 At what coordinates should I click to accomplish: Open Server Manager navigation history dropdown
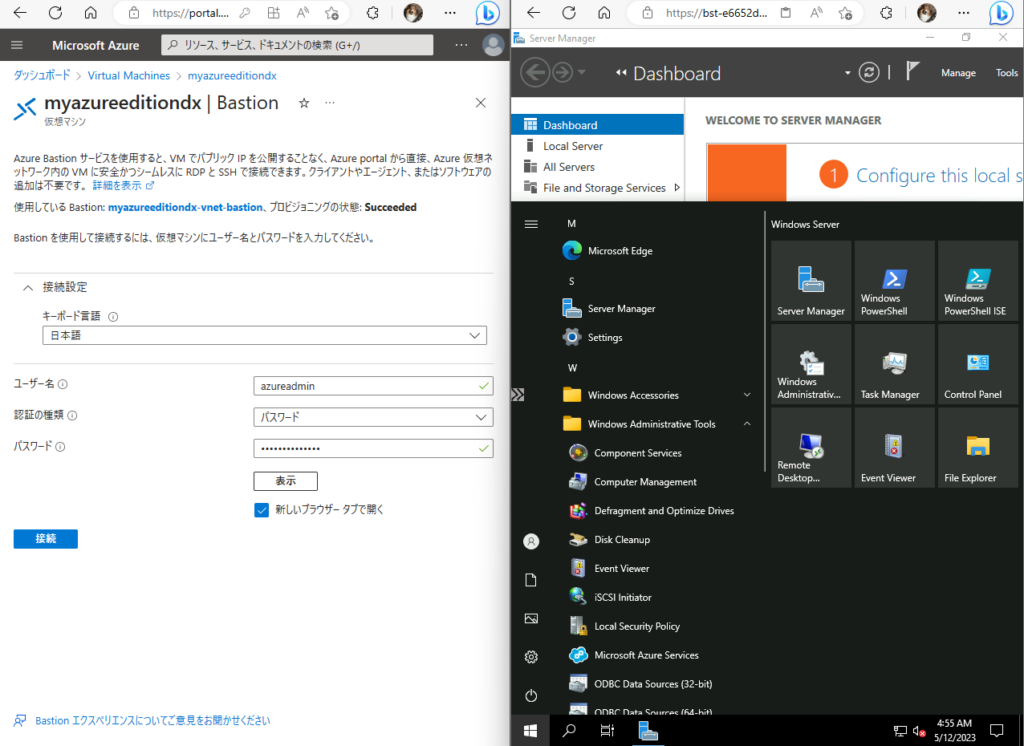(x=581, y=73)
